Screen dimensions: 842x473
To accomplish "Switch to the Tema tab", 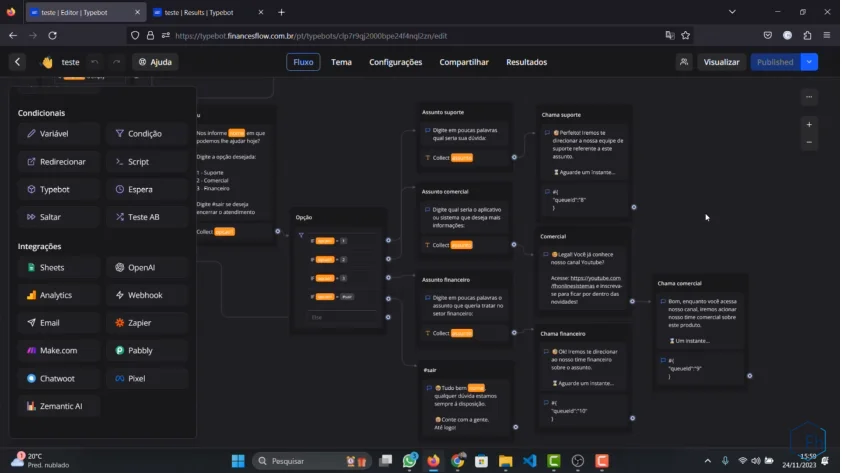I will click(341, 62).
